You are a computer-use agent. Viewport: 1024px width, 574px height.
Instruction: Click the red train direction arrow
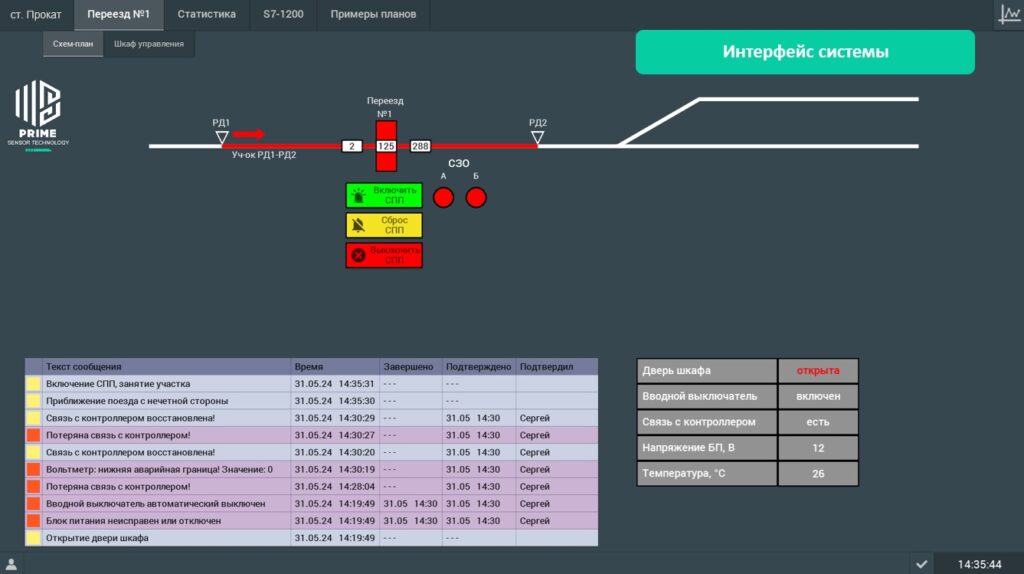tap(249, 133)
